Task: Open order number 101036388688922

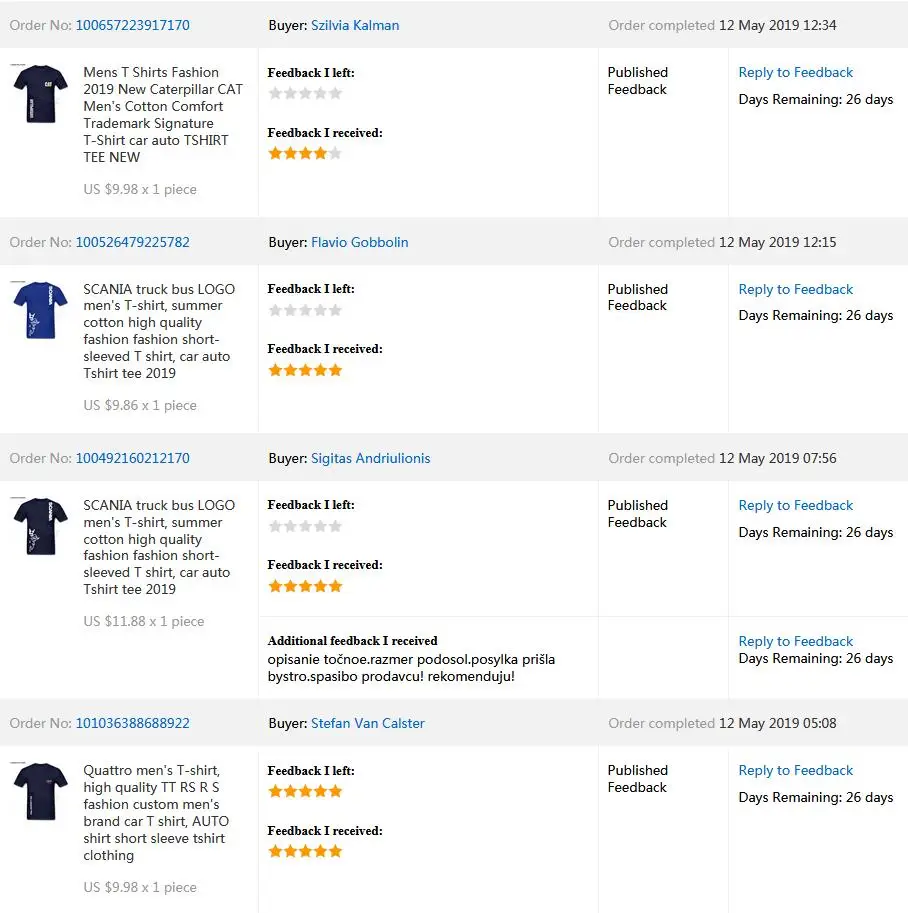Action: [132, 723]
